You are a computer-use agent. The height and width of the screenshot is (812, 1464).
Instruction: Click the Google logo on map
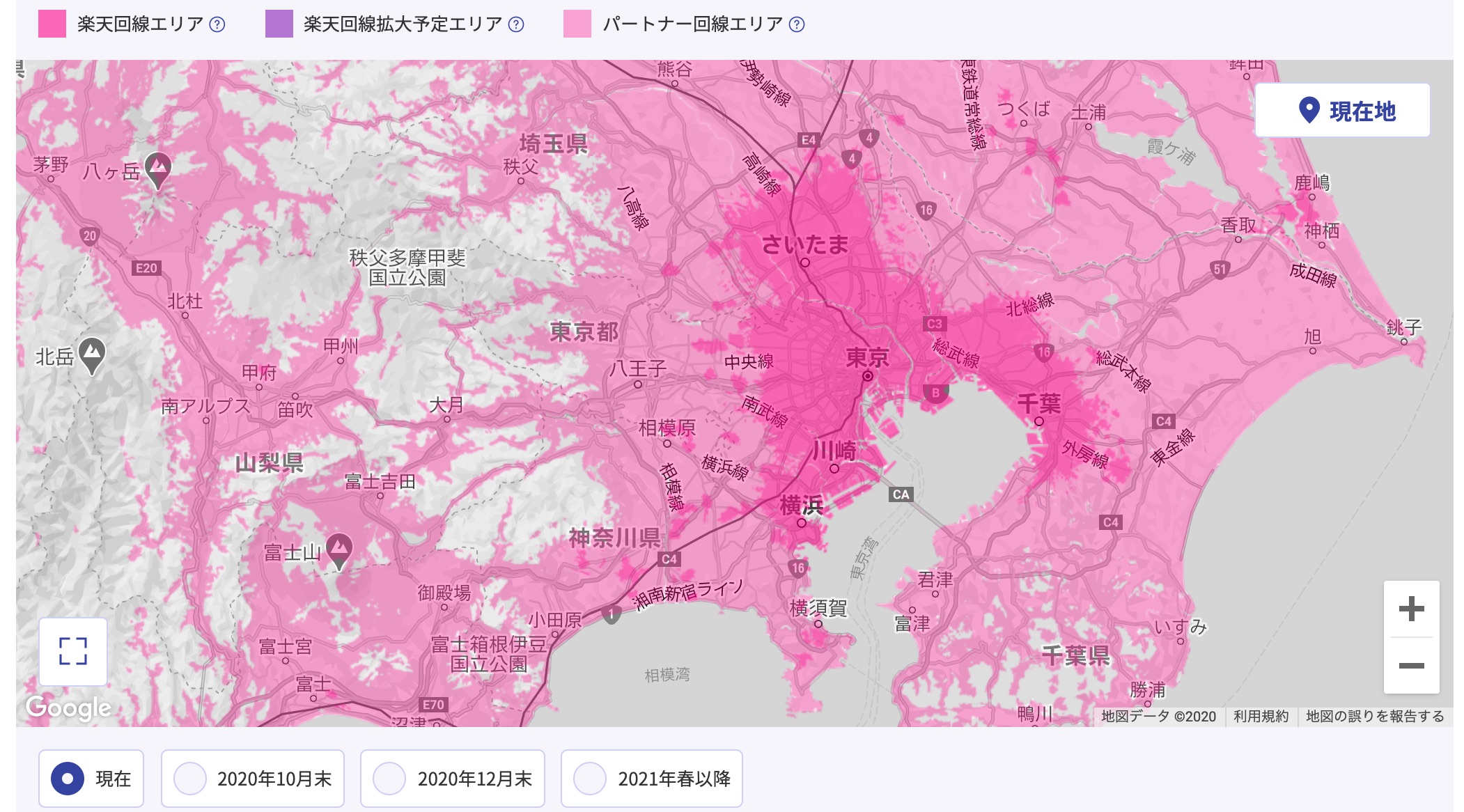(68, 708)
